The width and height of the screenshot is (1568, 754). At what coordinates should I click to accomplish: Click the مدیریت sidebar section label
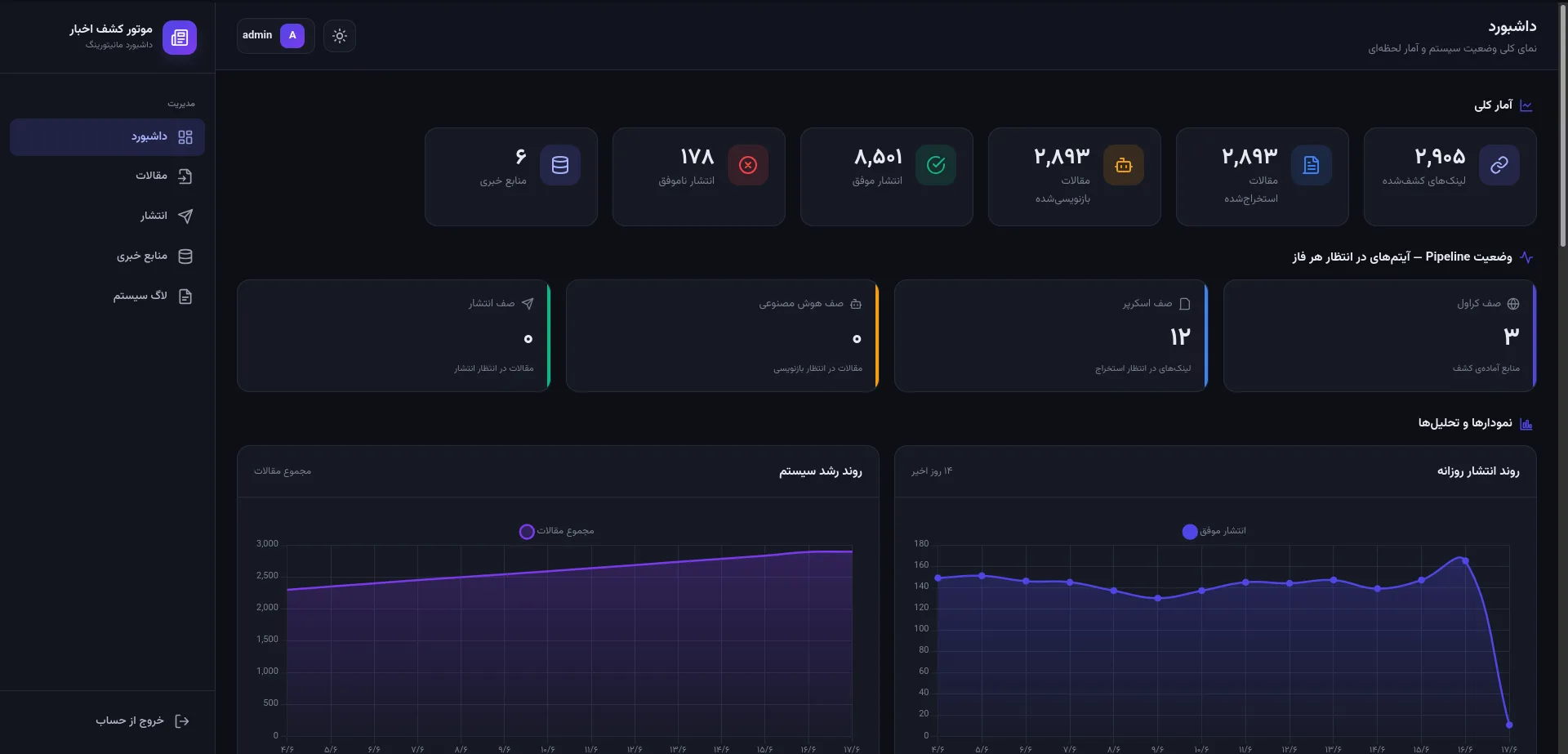(x=181, y=104)
